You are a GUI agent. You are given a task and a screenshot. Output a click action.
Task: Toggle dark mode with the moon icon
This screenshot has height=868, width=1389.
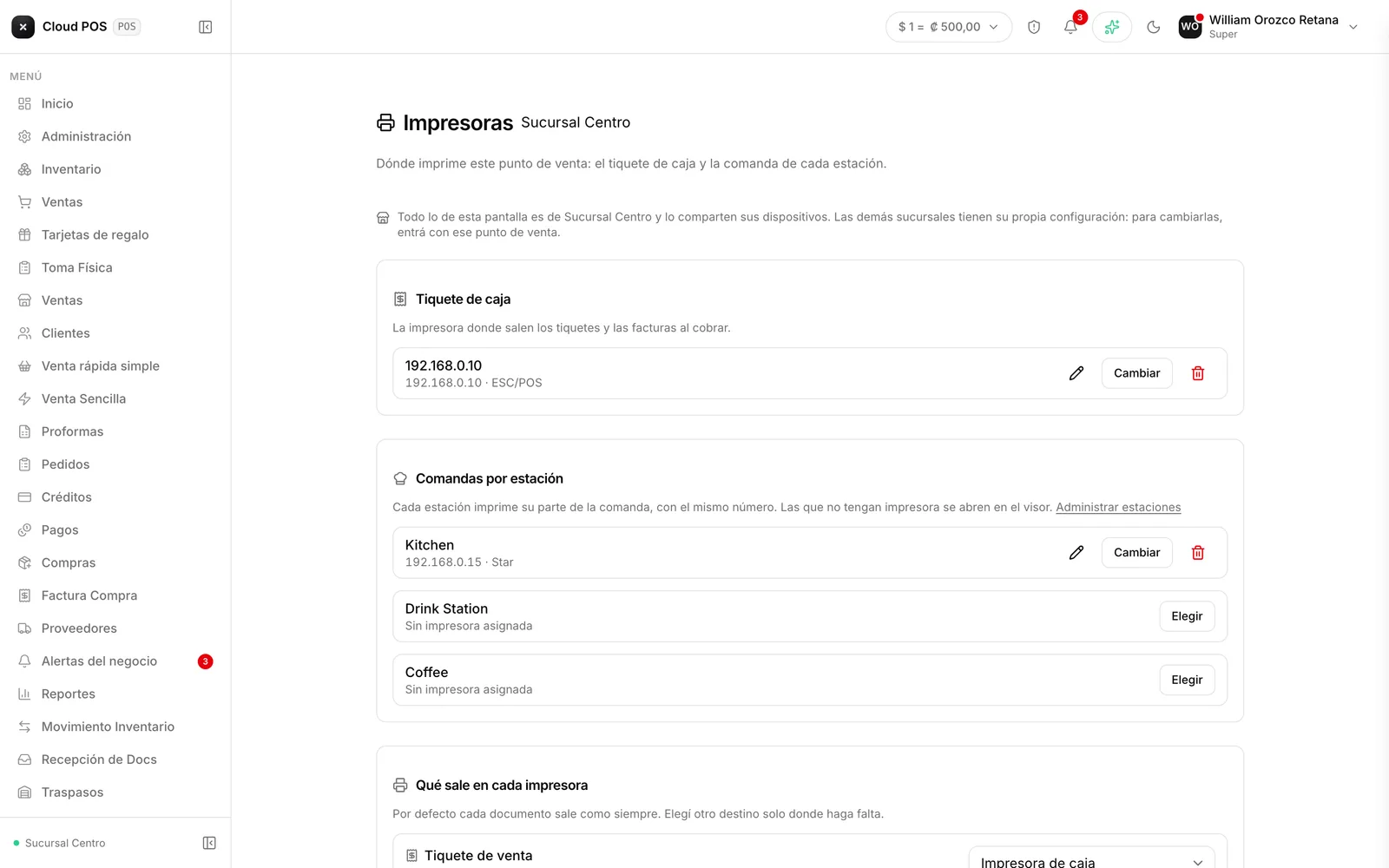pyautogui.click(x=1154, y=27)
